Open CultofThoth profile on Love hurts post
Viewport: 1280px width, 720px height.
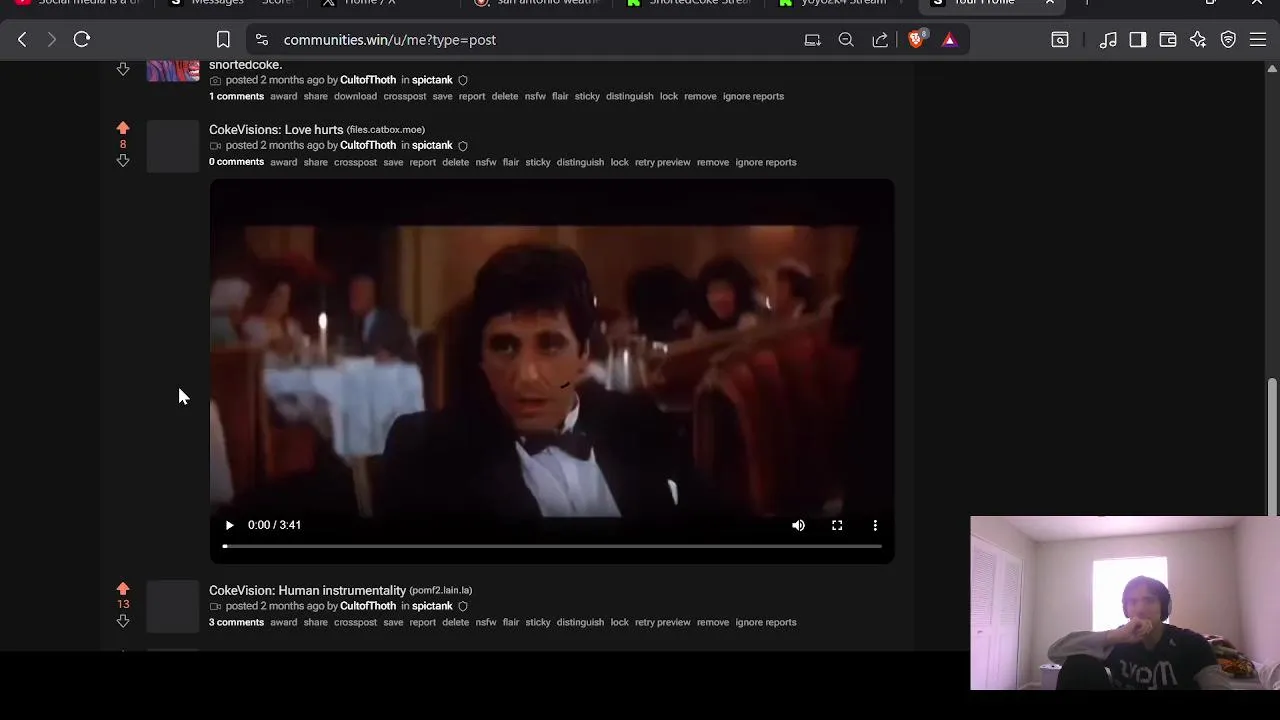[x=368, y=145]
